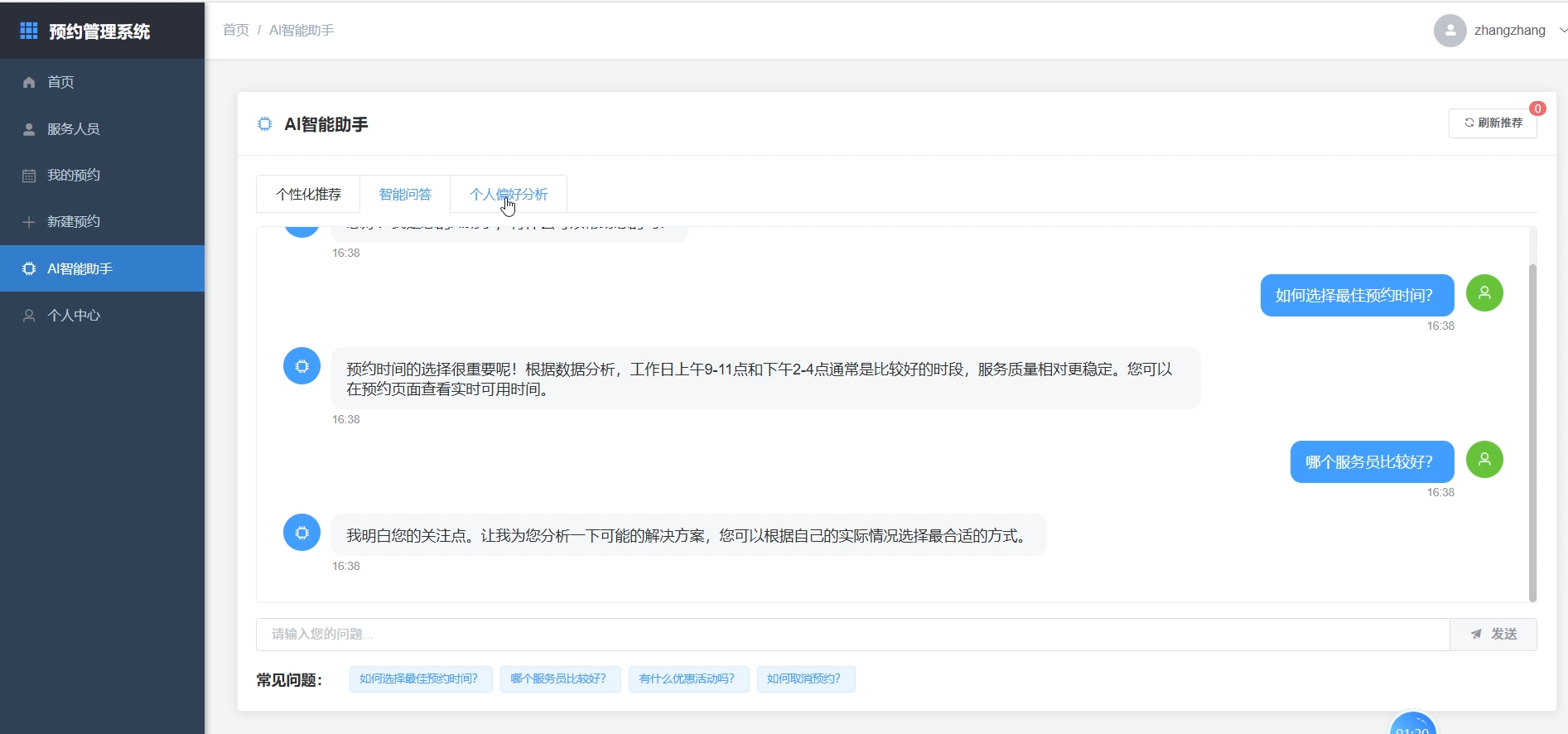This screenshot has width=1568, height=734.
Task: Click the grid logo icon beside 预约管理系统
Action: point(29,31)
